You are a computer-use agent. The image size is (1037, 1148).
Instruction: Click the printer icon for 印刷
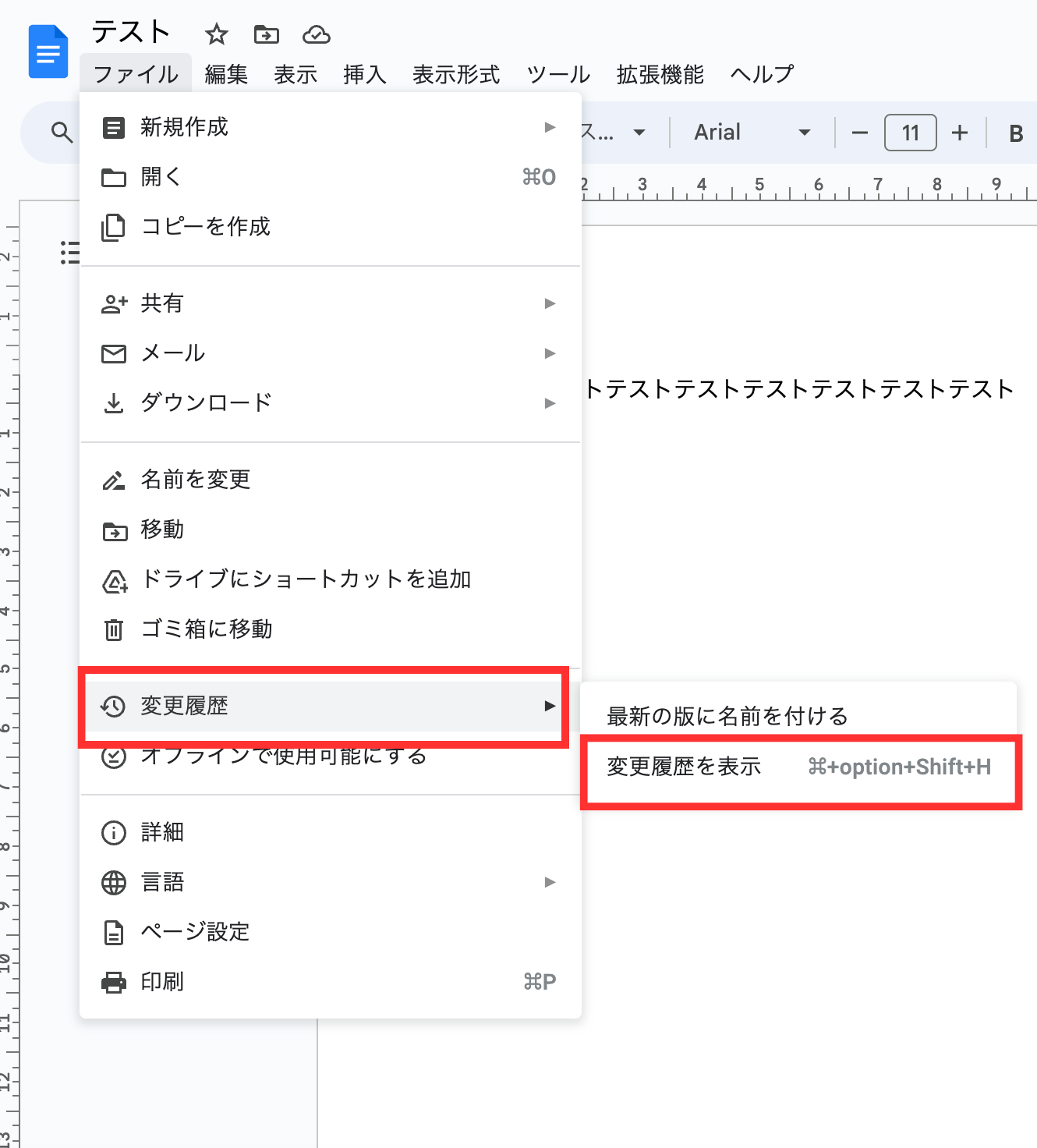coord(114,983)
